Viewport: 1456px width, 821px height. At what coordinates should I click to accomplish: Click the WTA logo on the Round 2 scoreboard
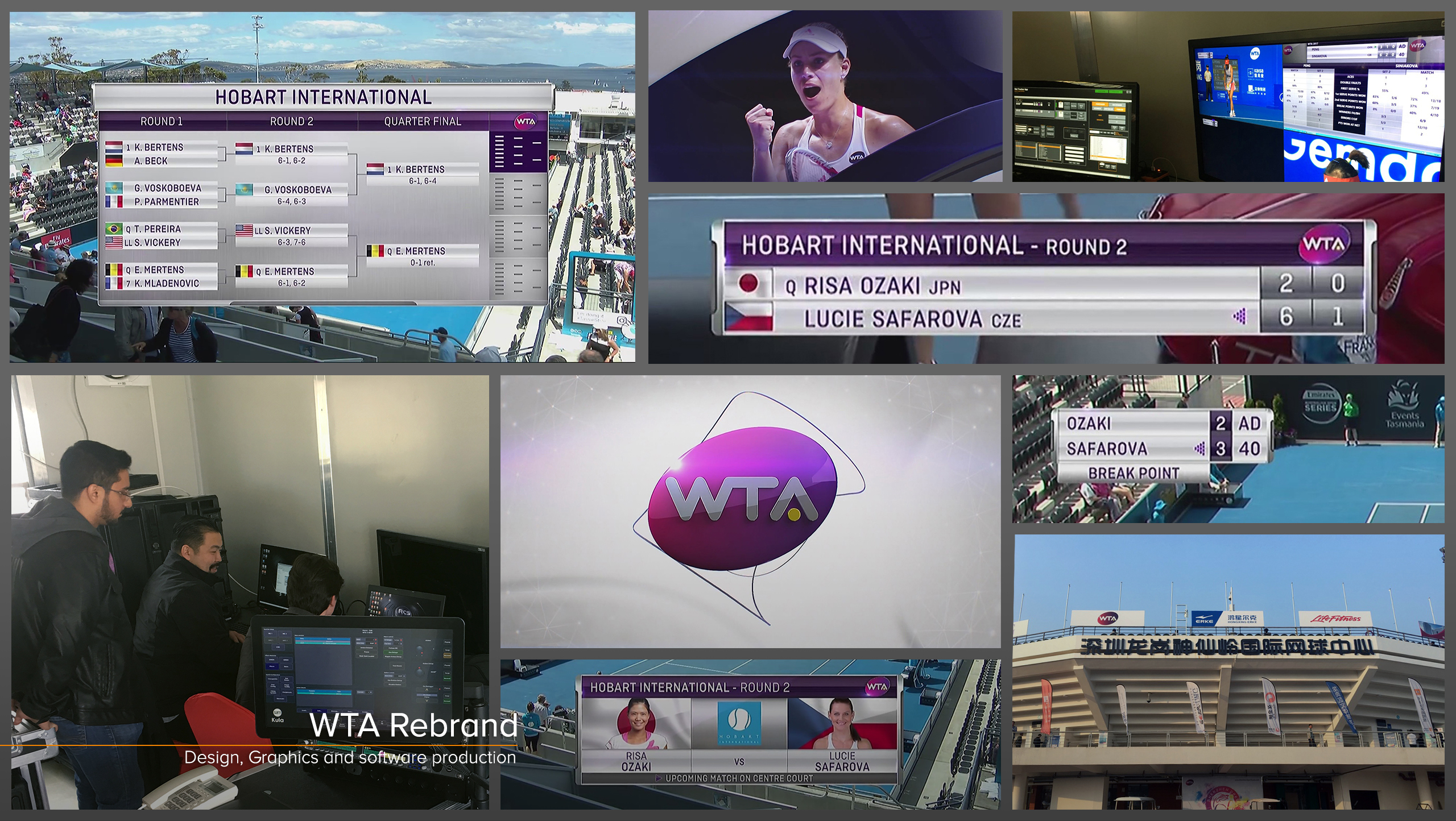pos(1323,244)
